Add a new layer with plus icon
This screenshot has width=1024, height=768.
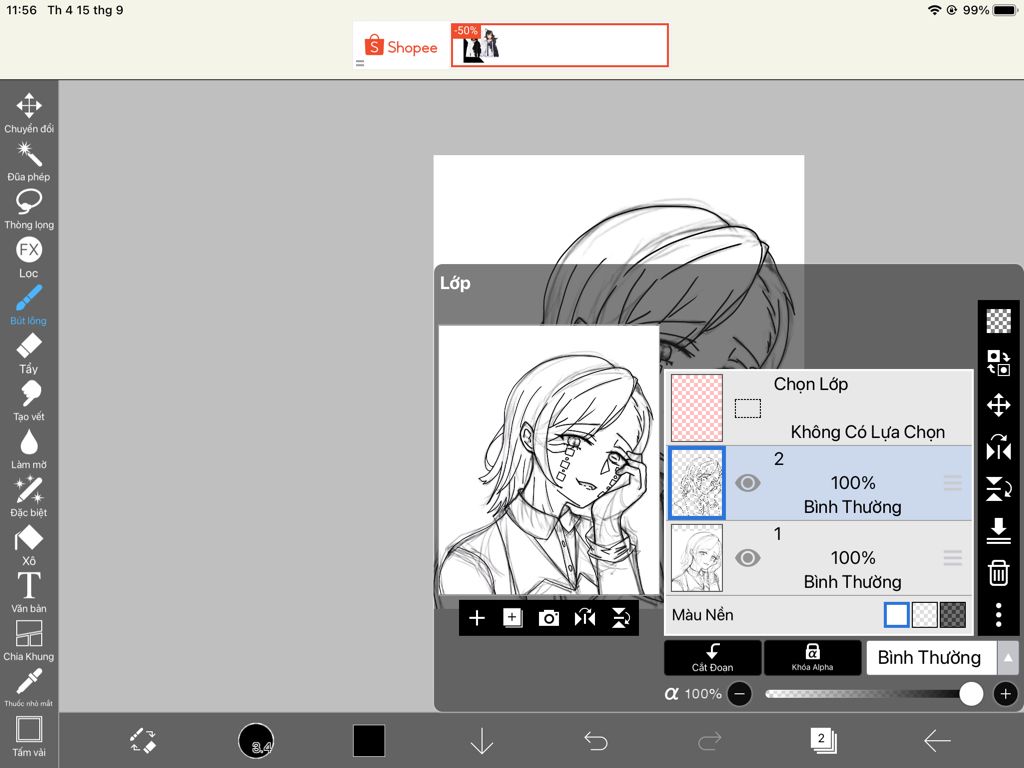click(x=477, y=618)
